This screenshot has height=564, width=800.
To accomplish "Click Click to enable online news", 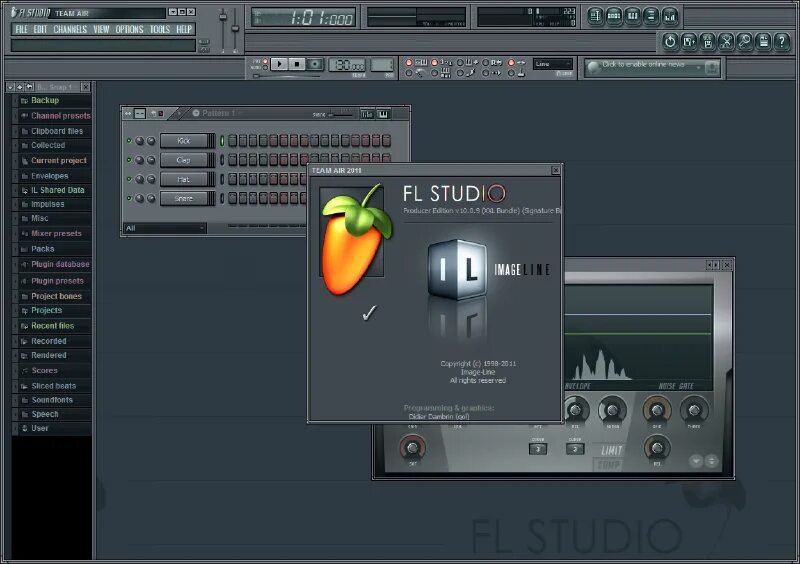I will (x=643, y=64).
